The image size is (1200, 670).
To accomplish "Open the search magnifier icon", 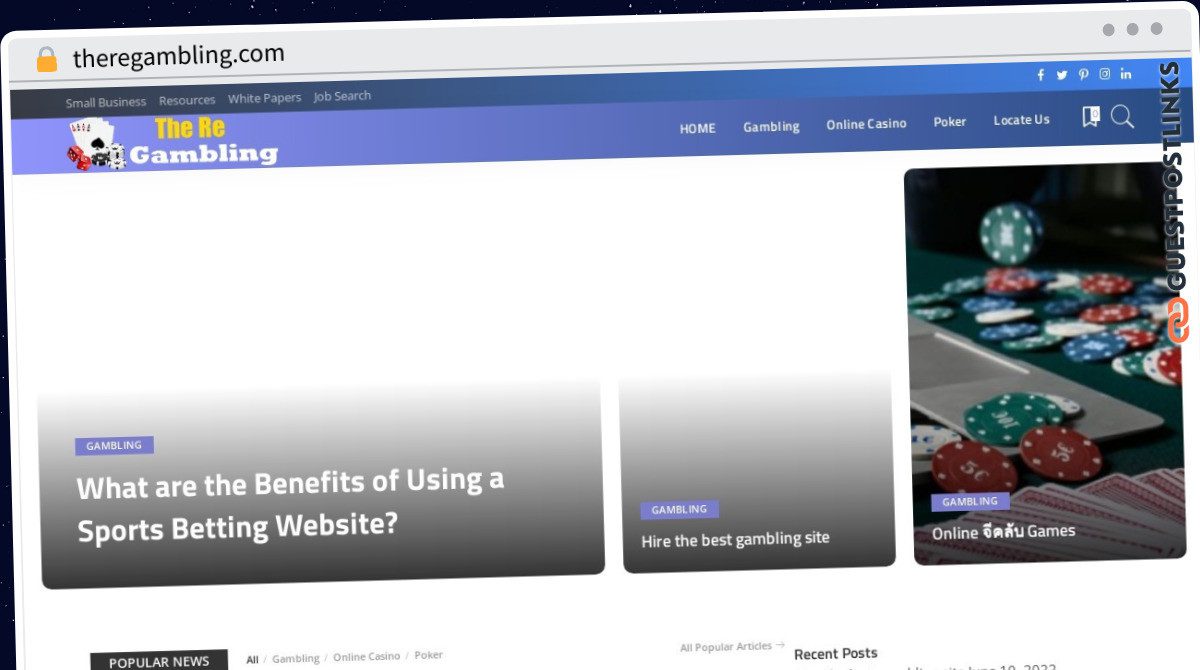I will [x=1122, y=117].
